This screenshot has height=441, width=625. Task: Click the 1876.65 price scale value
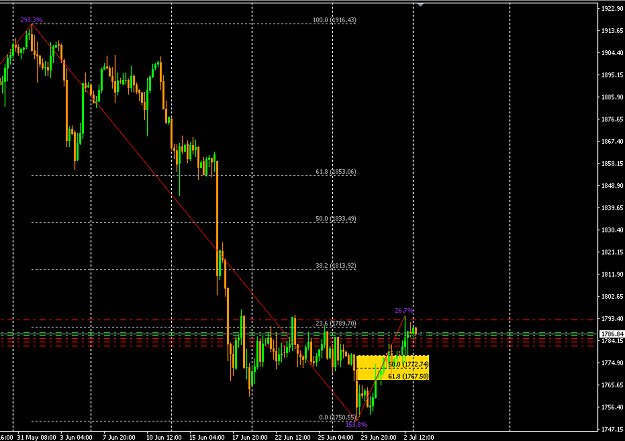click(612, 119)
